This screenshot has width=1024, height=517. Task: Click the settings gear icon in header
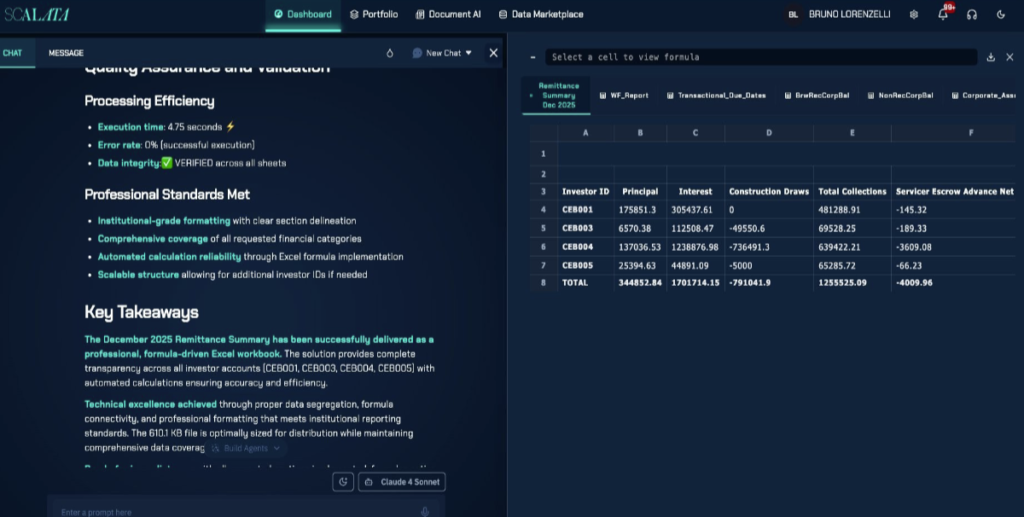[913, 15]
